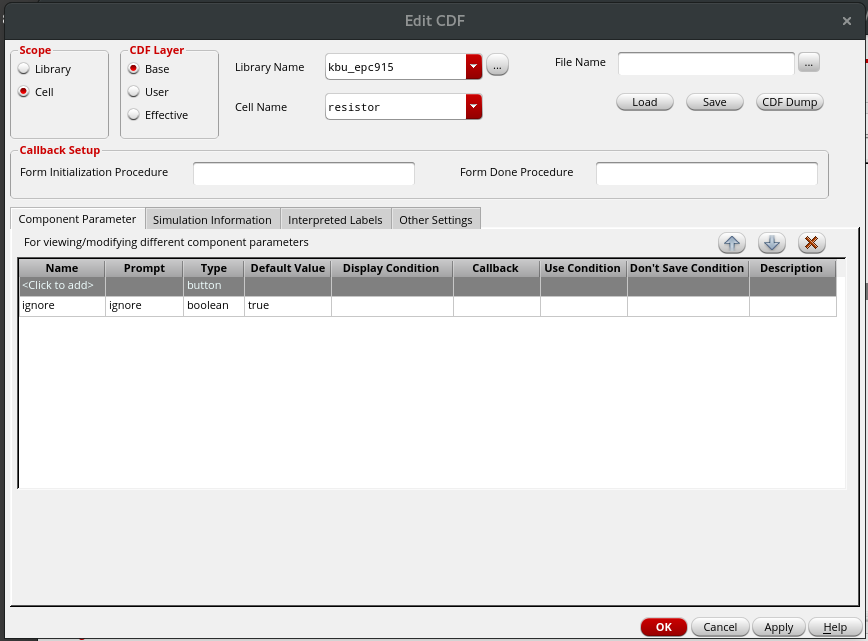Screen dimensions: 868x641
Task: Browse libraries with ellipsis button beside Library Name
Action: [497, 67]
